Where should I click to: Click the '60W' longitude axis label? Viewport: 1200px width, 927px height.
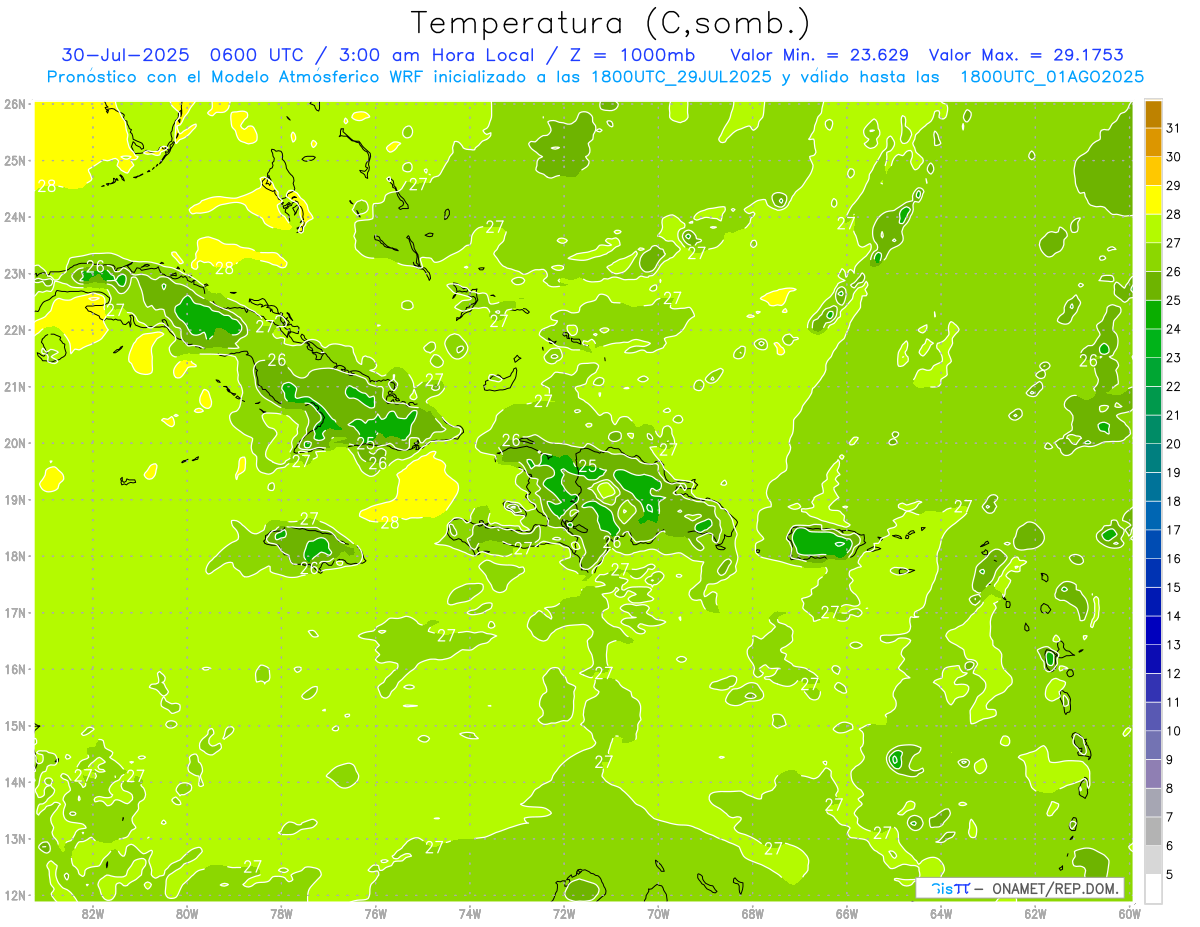click(x=1129, y=913)
